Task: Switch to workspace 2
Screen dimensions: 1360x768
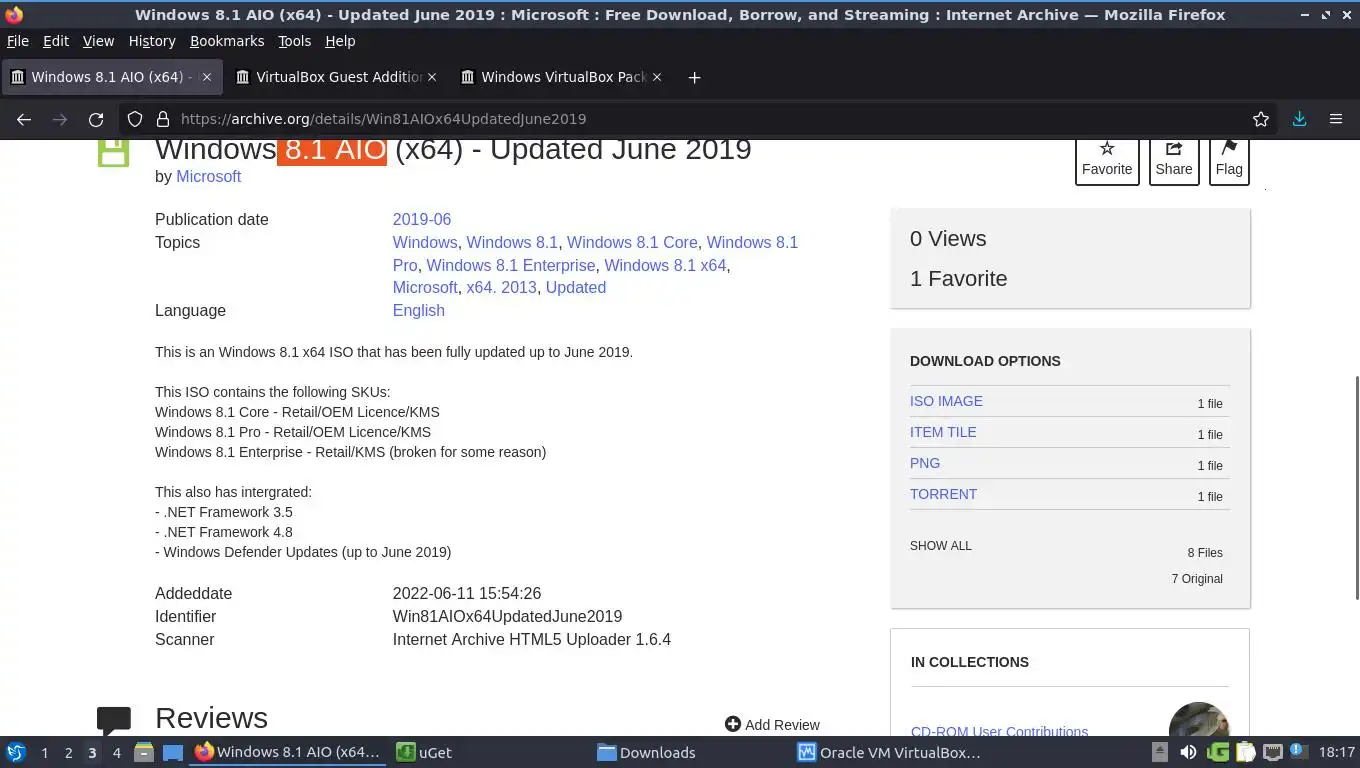Action: (68, 753)
